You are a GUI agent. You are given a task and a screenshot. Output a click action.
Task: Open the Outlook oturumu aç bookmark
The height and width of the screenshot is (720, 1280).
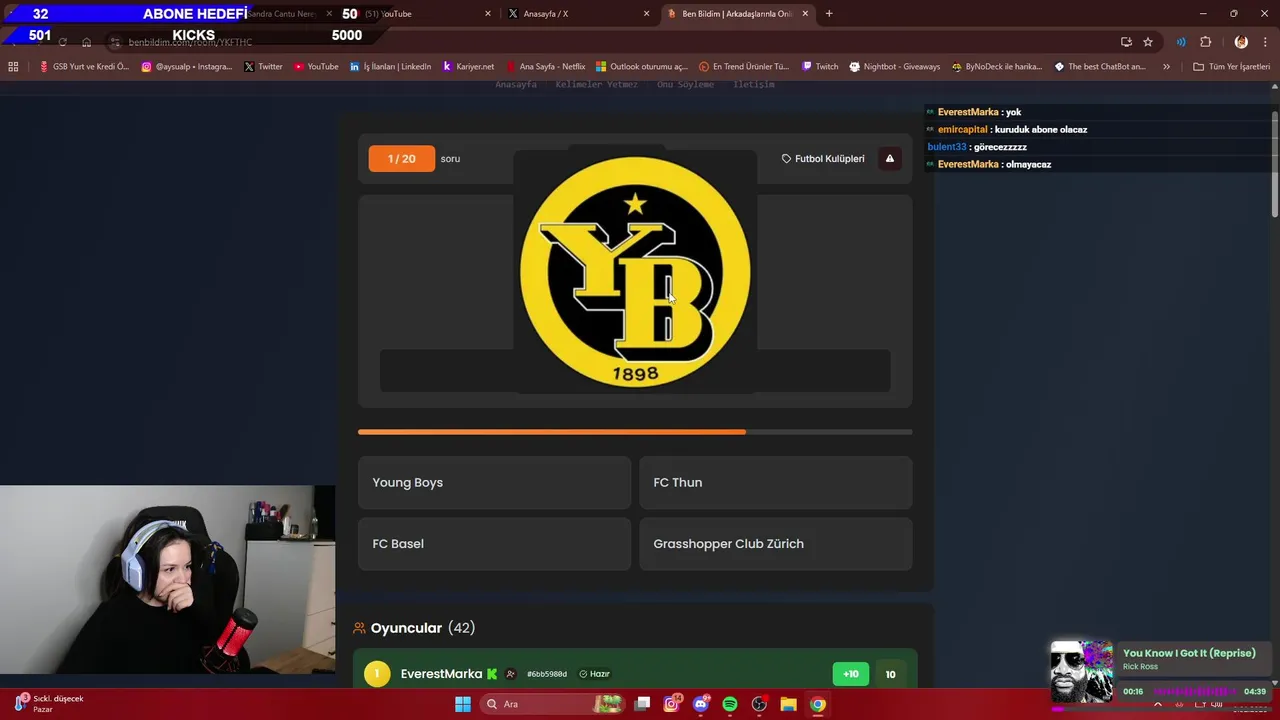pos(642,67)
